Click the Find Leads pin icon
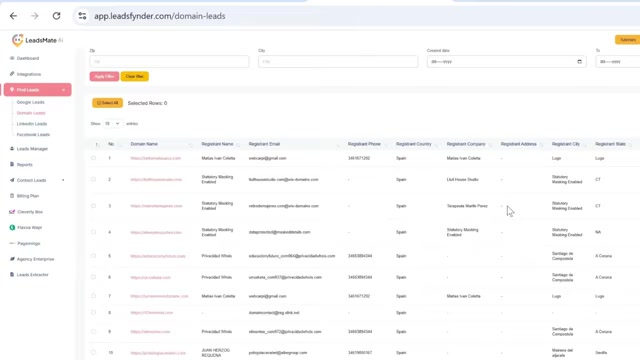The image size is (640, 360). pos(12,89)
